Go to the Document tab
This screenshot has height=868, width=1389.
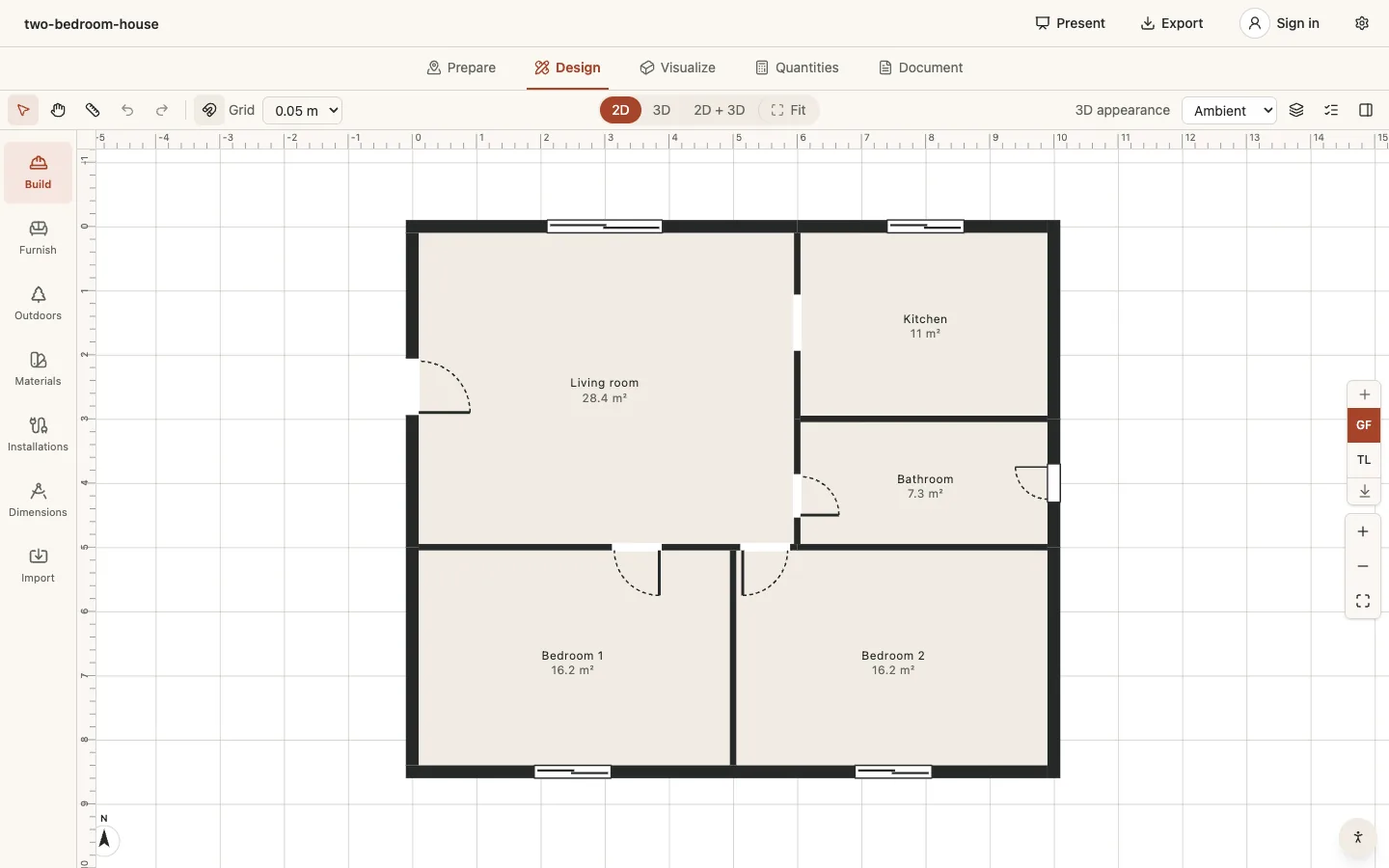tap(920, 68)
